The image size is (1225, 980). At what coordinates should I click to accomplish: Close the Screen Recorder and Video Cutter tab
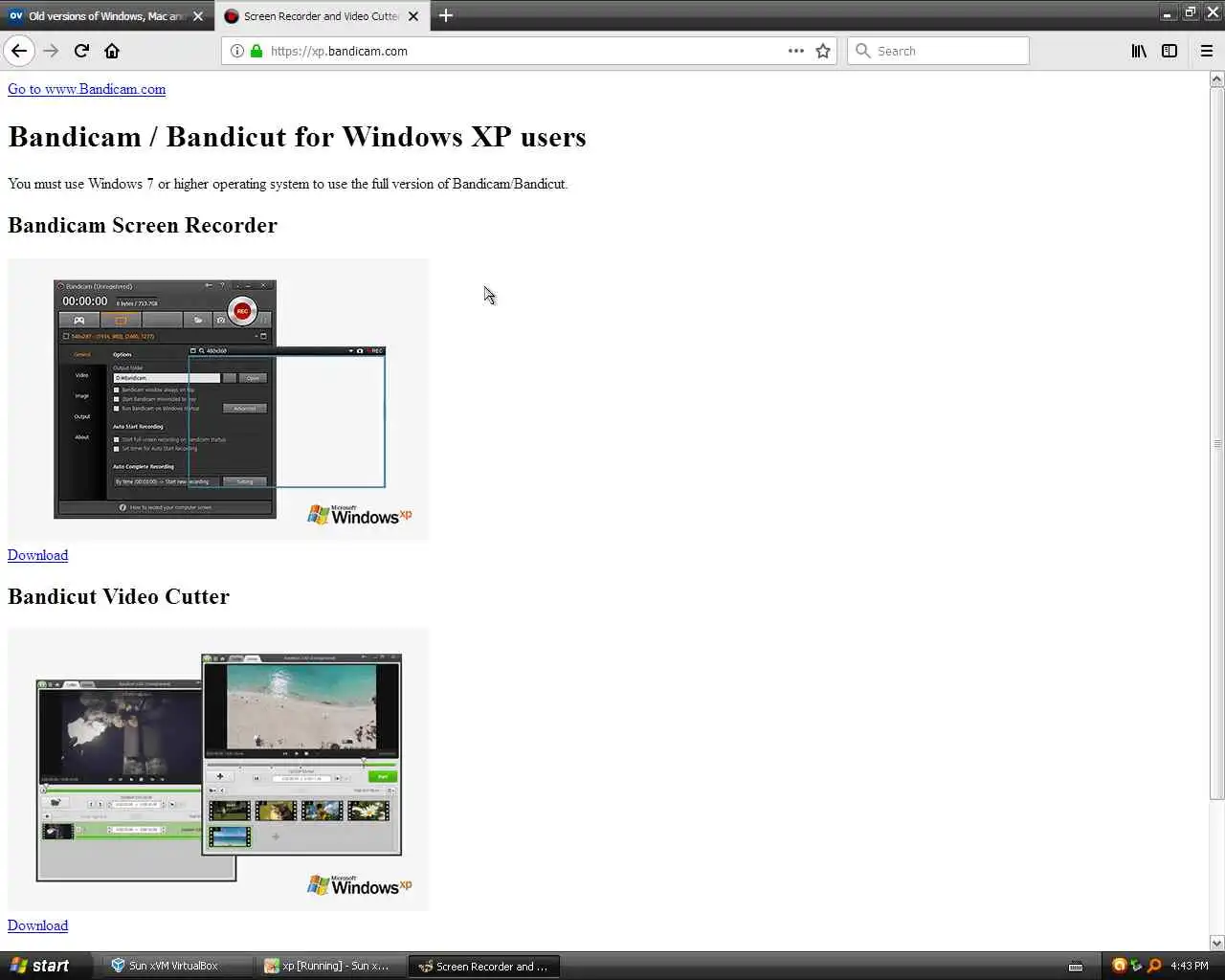[413, 16]
